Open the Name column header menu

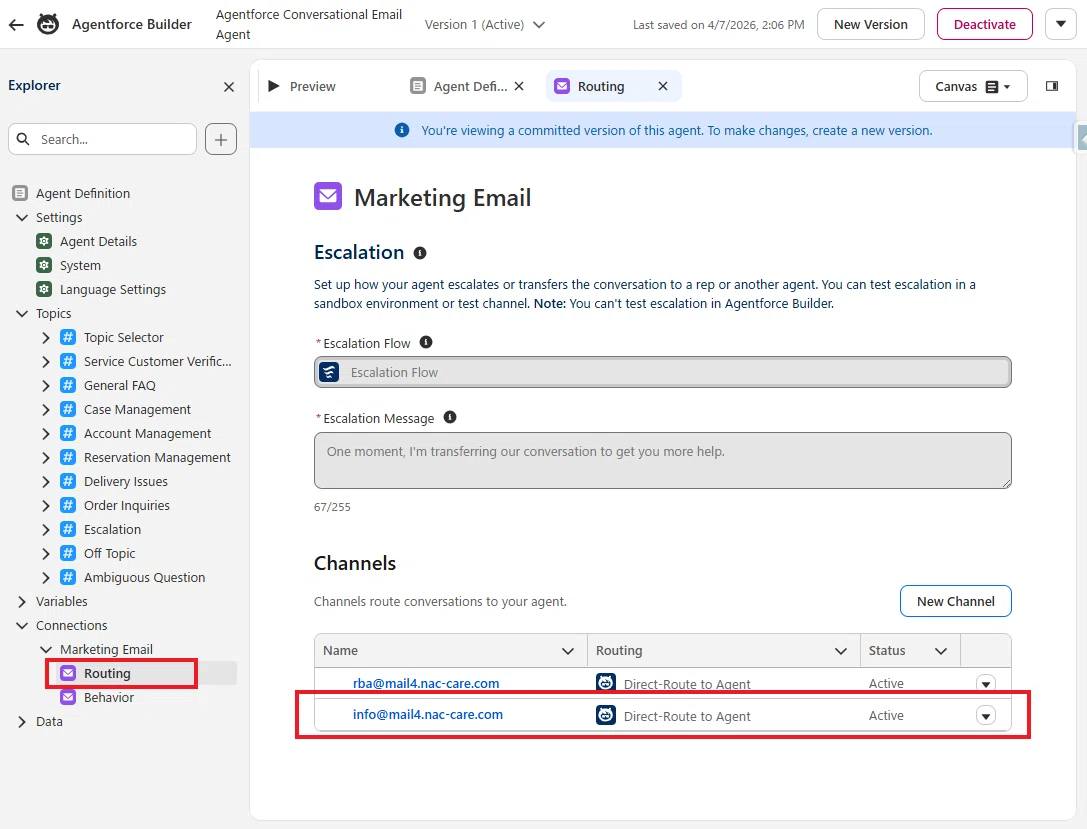pos(568,651)
